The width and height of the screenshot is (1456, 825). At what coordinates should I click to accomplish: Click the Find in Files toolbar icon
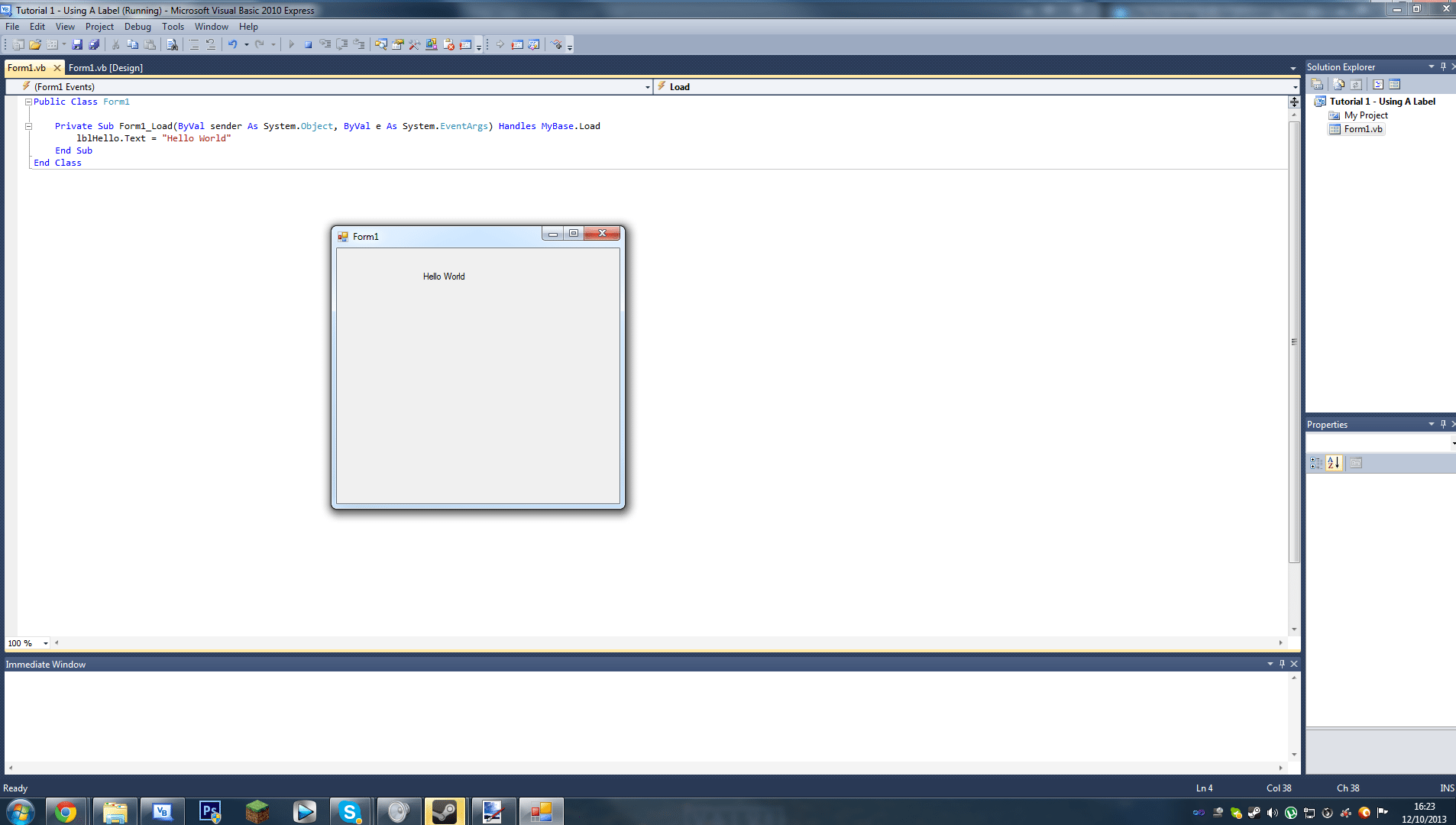click(172, 45)
